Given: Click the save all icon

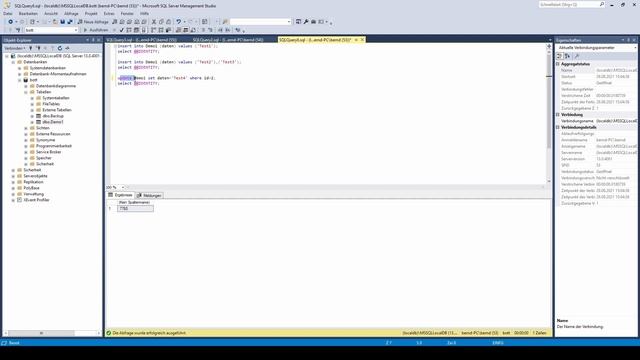Looking at the screenshot, I should click(x=70, y=22).
